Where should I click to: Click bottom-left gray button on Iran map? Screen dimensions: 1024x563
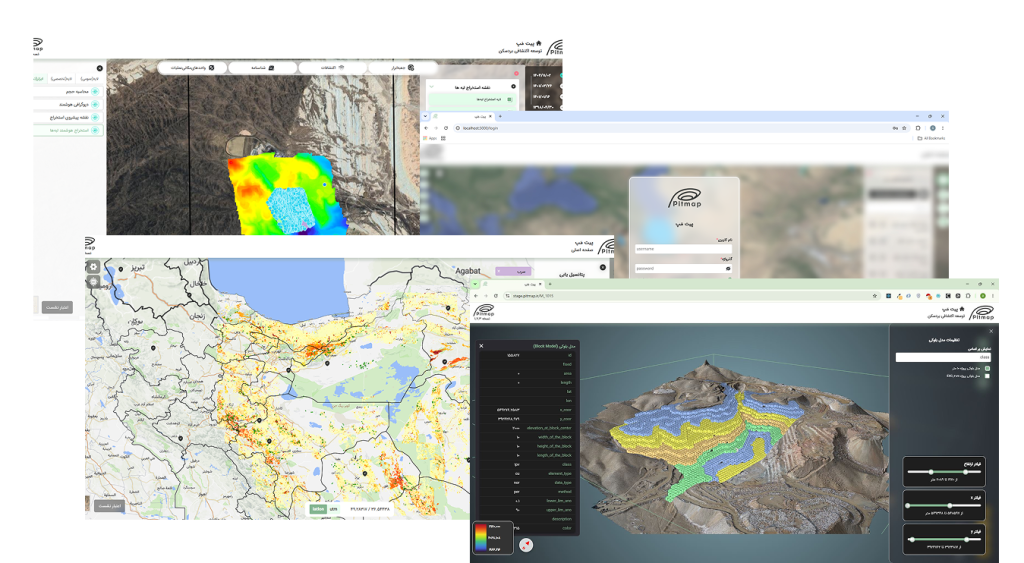[110, 506]
